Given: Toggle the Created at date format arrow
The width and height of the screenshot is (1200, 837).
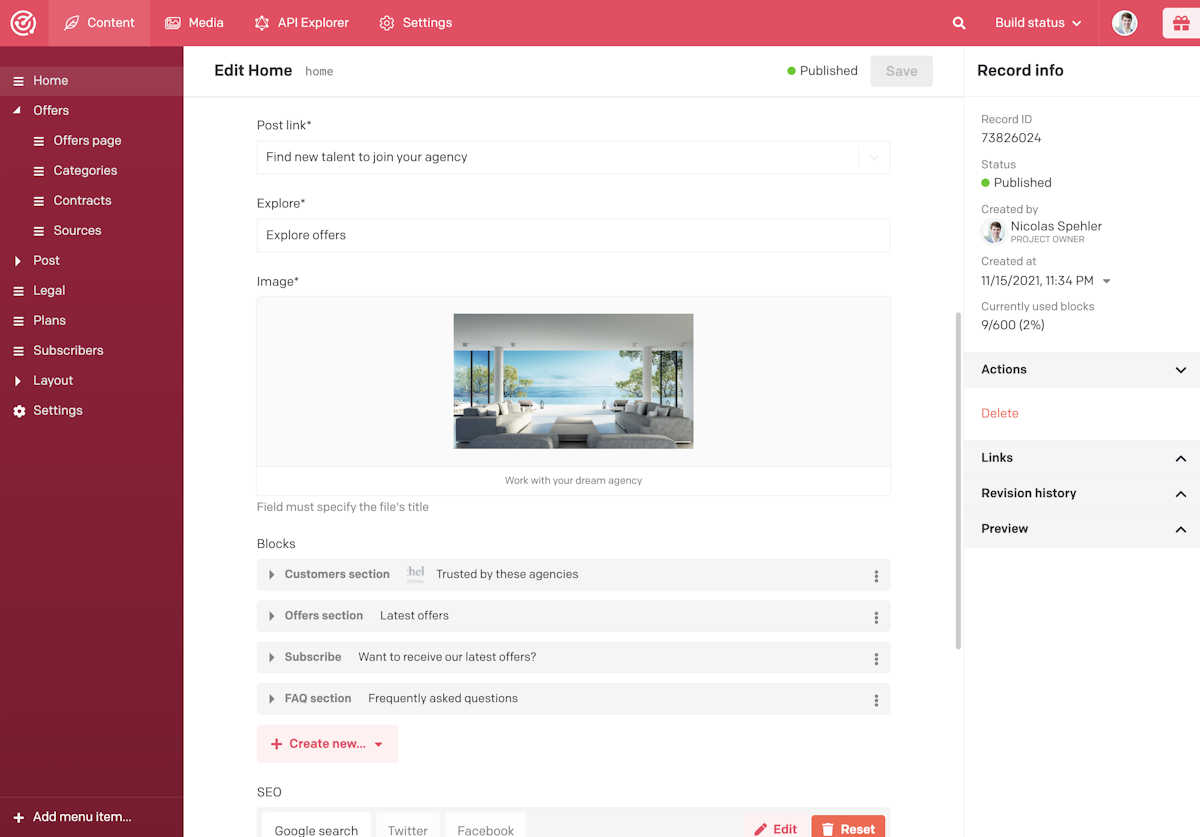Looking at the screenshot, I should 1106,282.
